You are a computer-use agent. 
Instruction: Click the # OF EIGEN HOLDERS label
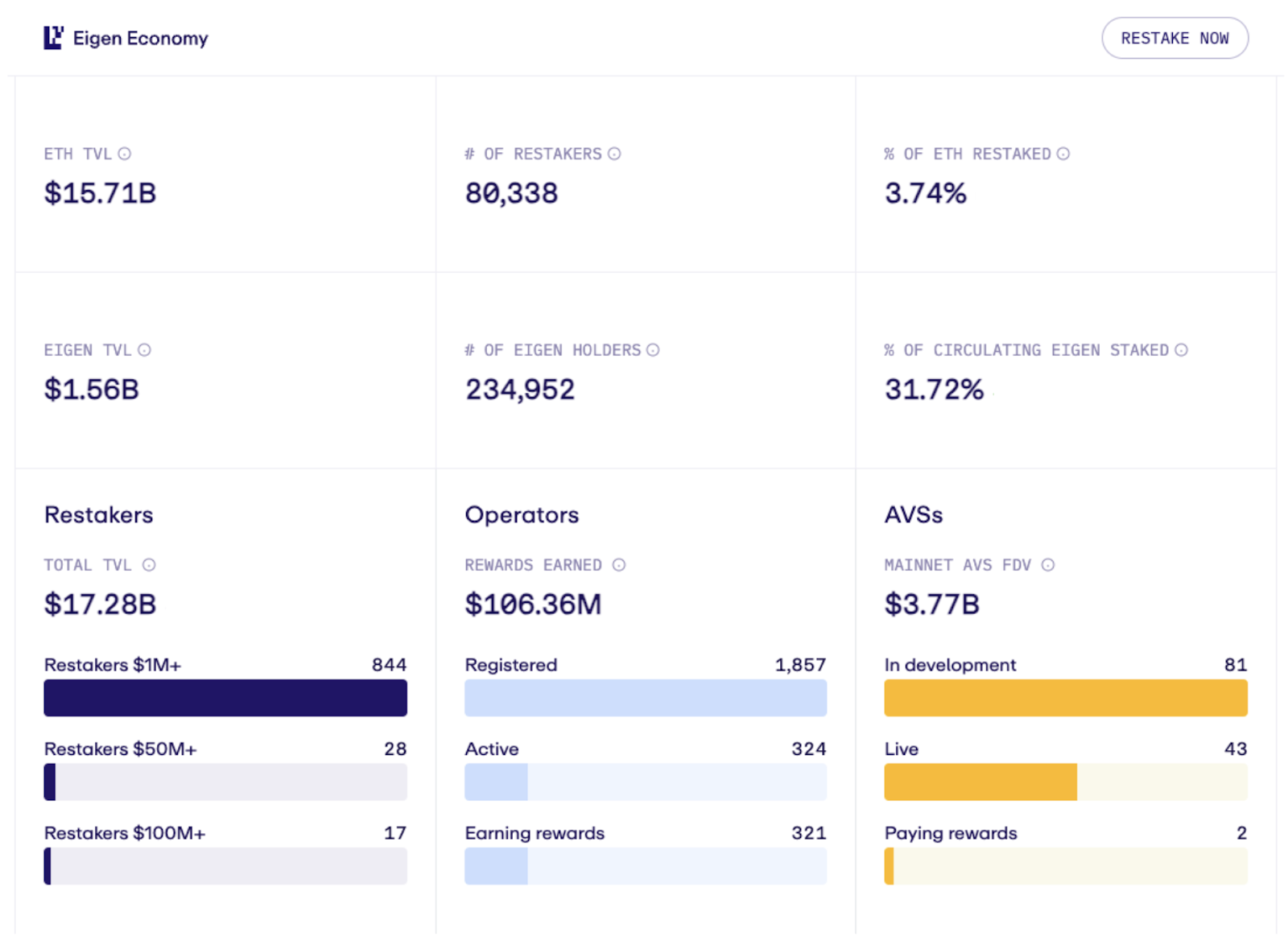pos(553,350)
